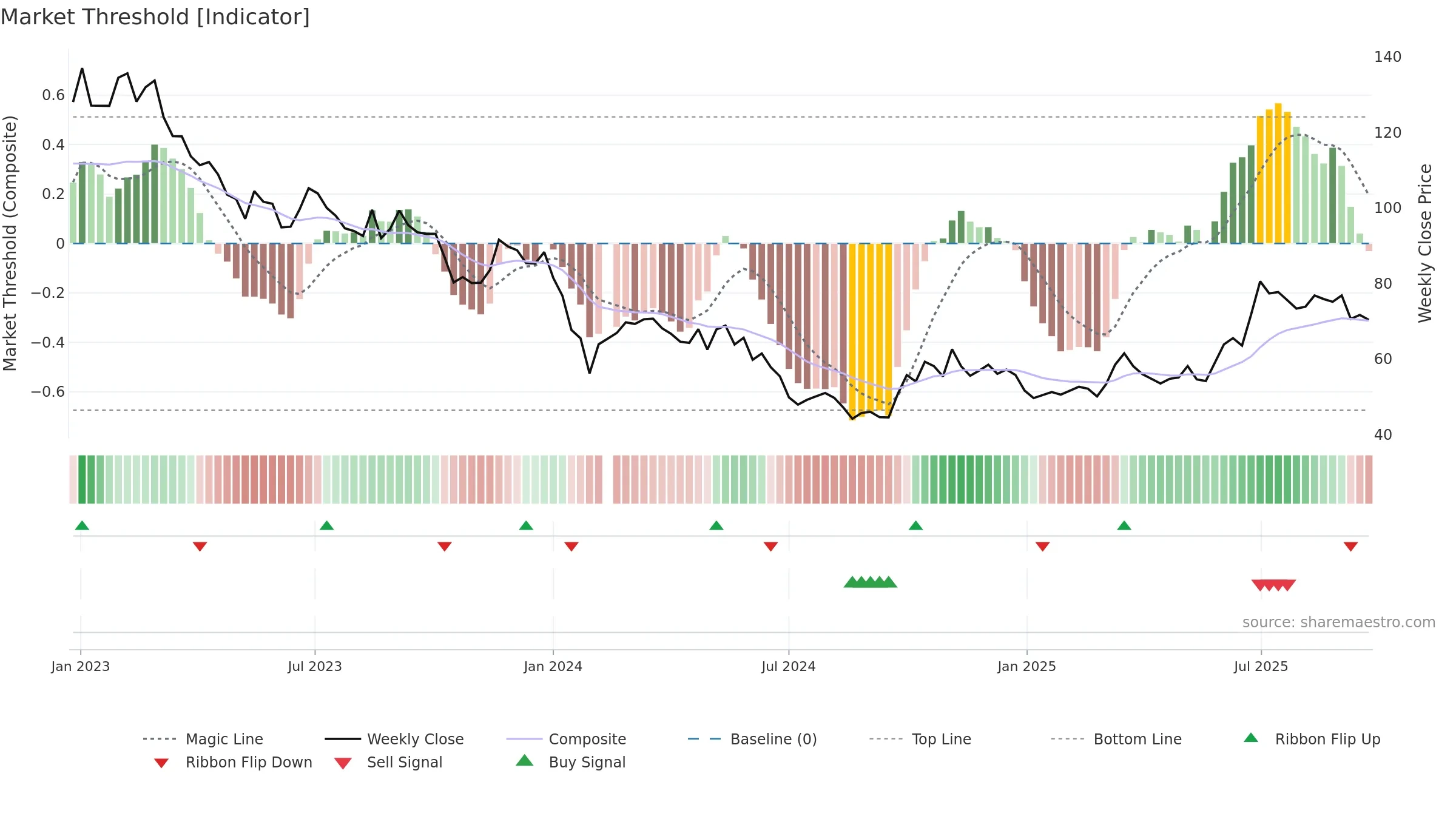This screenshot has width=1456, height=819.
Task: Click the tall dark green bar near March 2023
Action: click(155, 194)
